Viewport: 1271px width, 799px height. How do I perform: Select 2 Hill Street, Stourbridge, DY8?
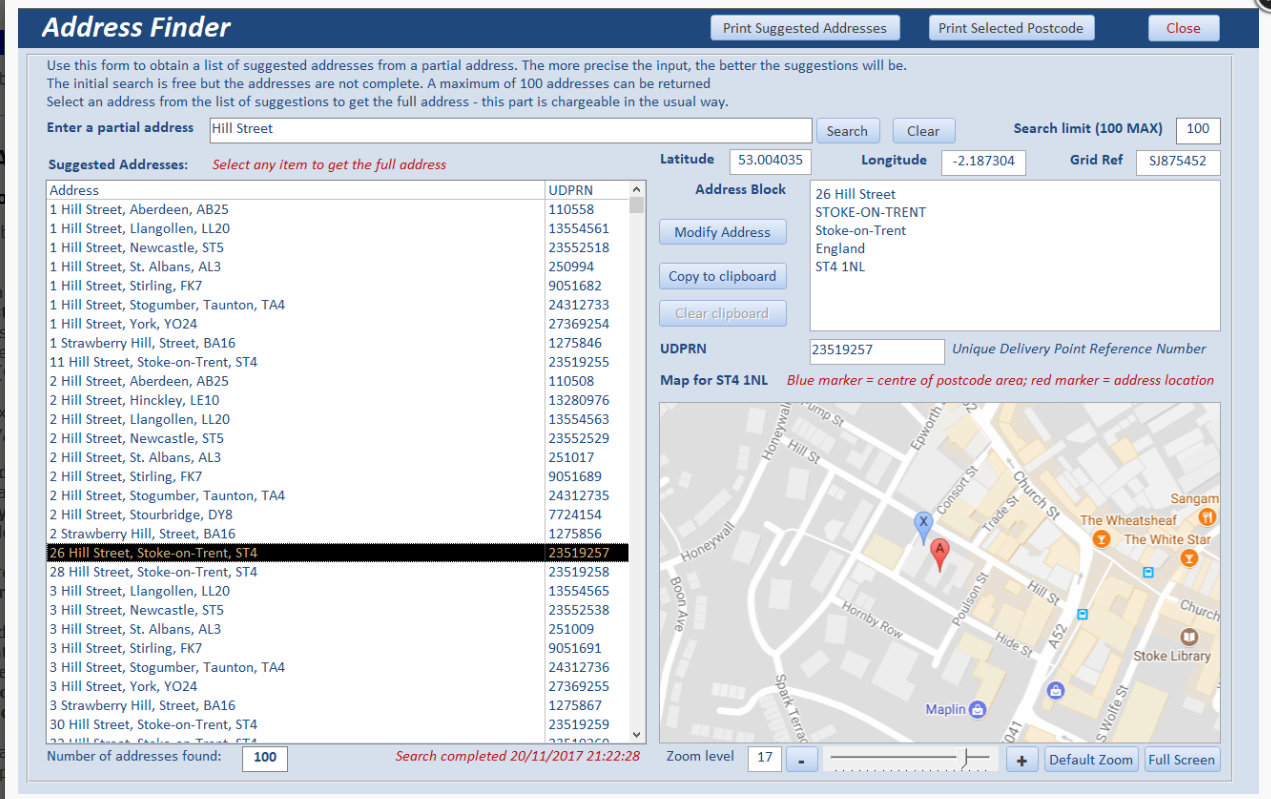tap(337, 514)
